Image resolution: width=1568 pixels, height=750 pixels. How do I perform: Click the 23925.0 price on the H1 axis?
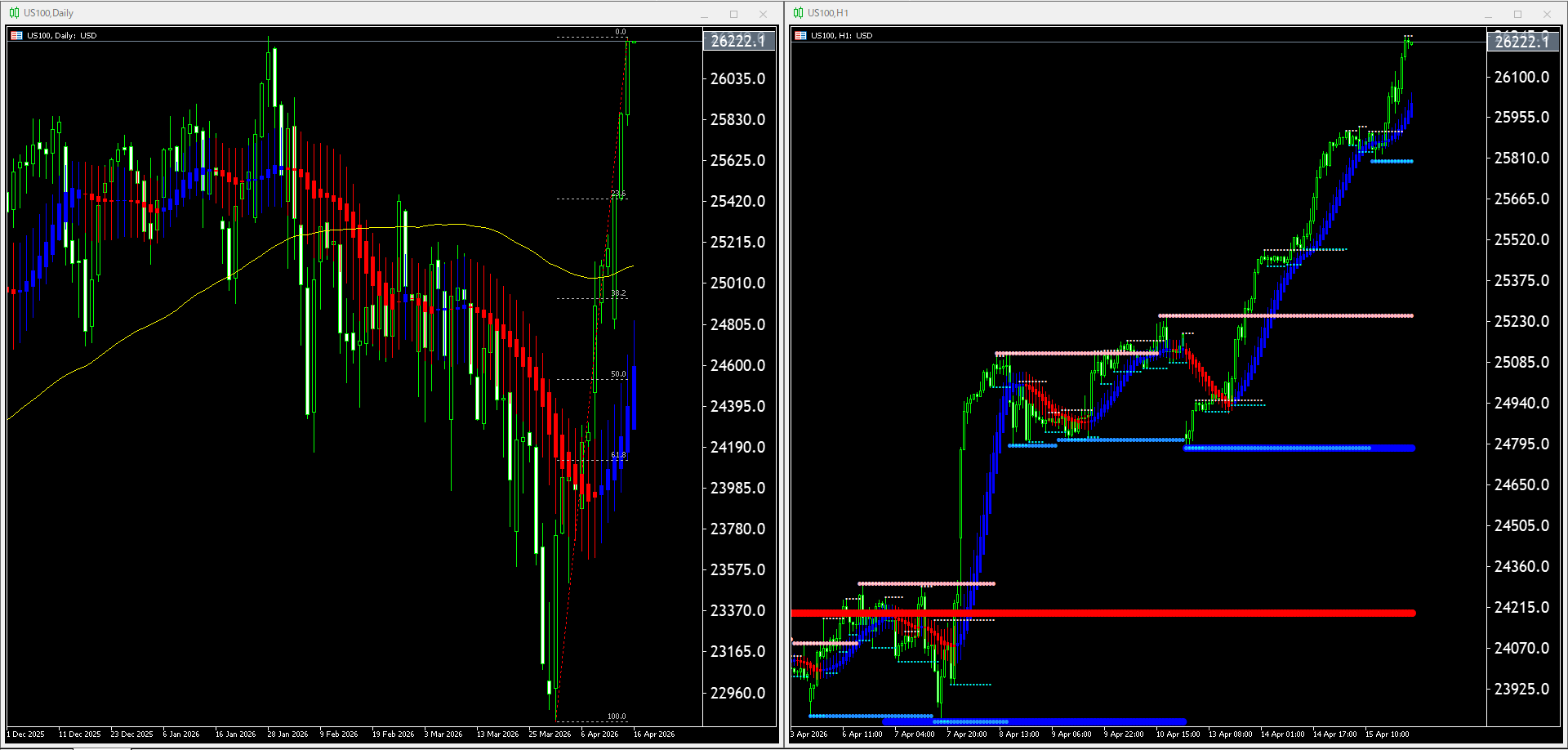pos(1521,689)
